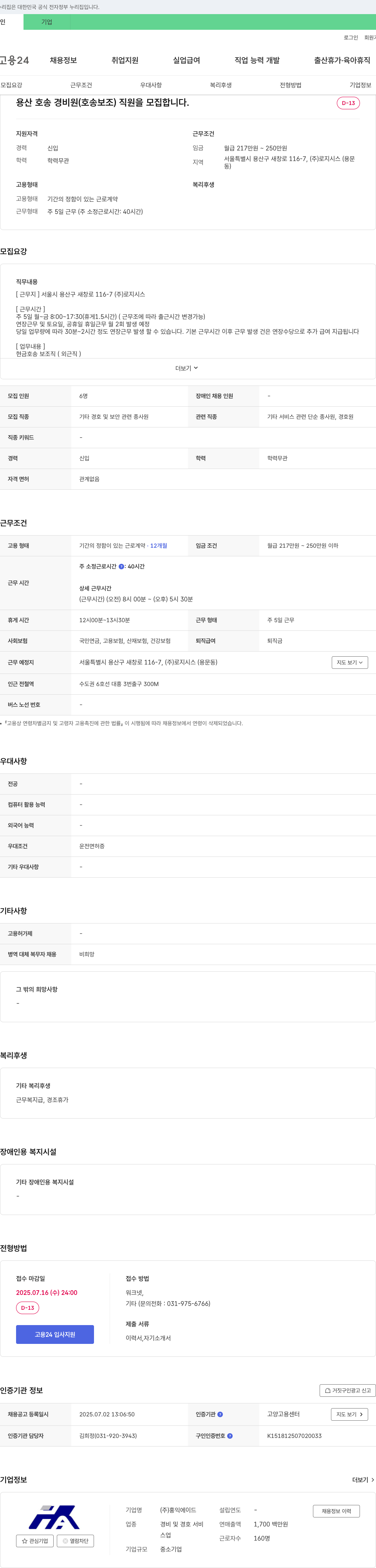
Task: Open the 채용정보 menu
Action: click(63, 60)
